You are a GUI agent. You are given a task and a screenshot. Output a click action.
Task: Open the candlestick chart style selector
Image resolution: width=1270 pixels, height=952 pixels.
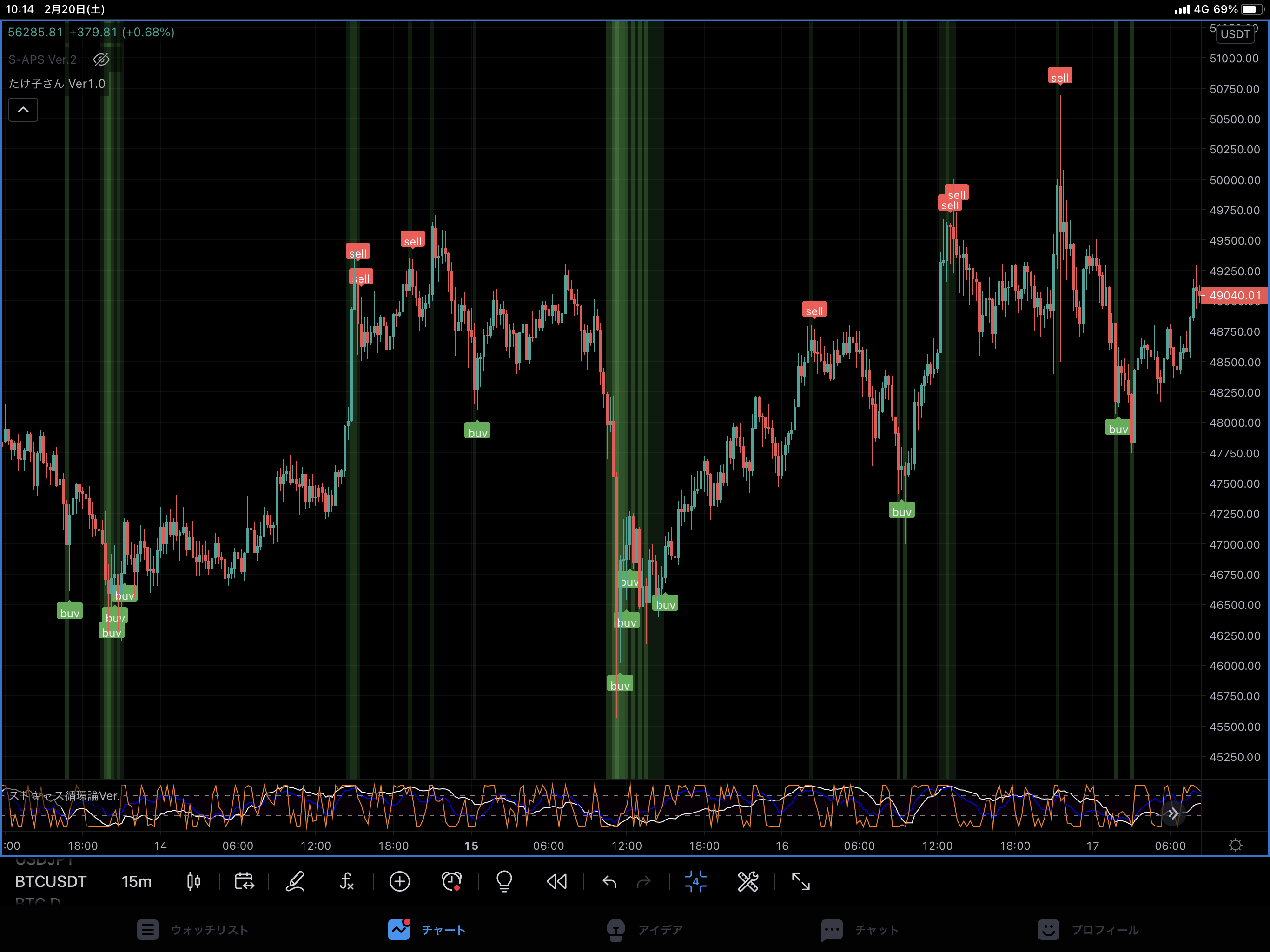[x=193, y=881]
